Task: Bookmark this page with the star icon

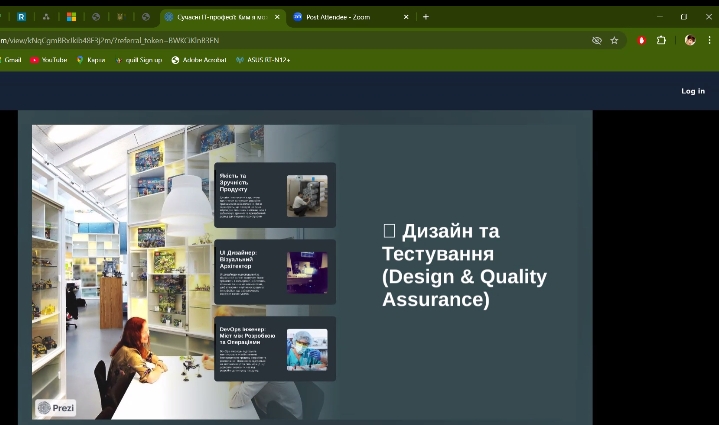Action: click(x=614, y=41)
